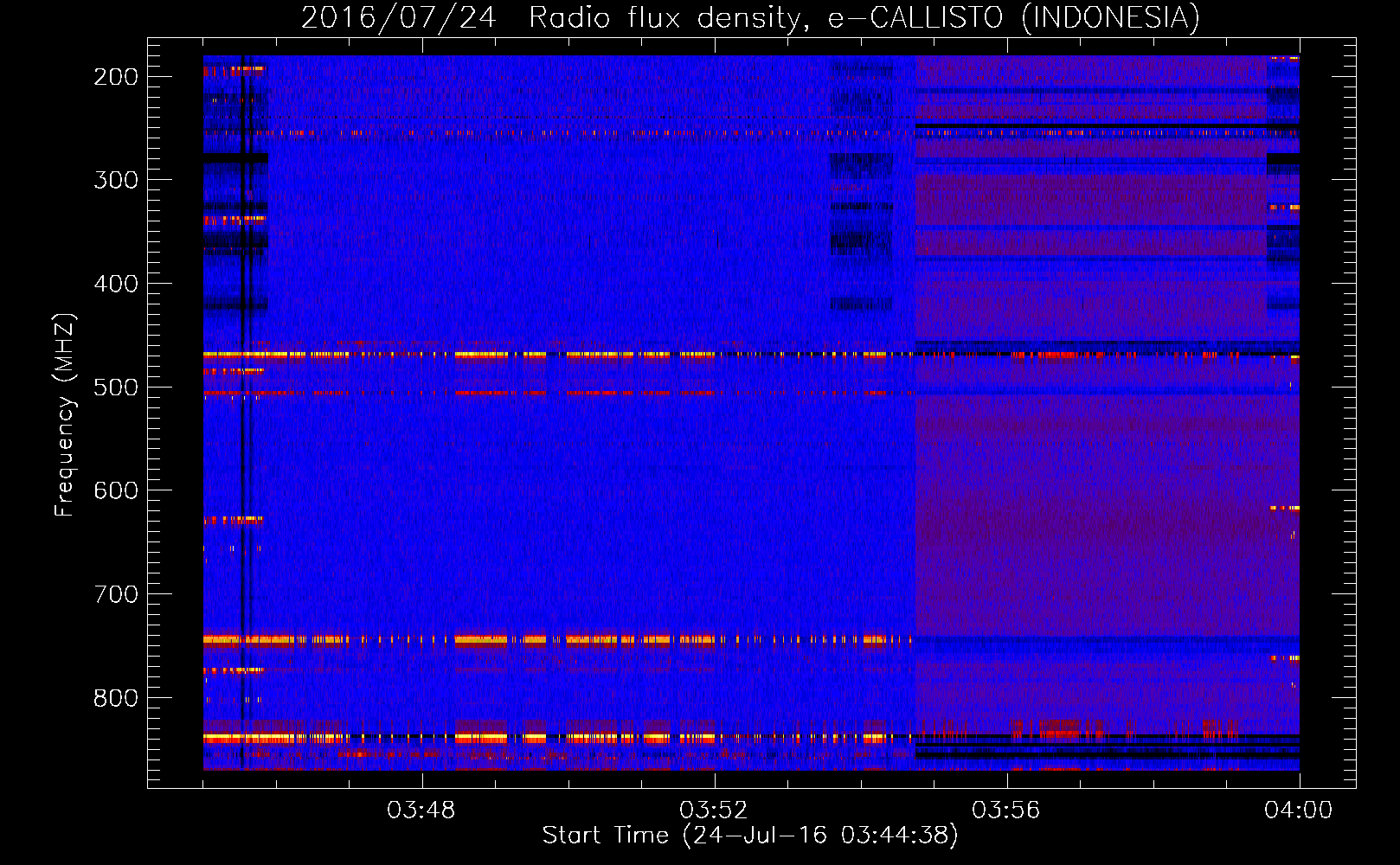Click the 600 frequency tick label

tap(116, 490)
